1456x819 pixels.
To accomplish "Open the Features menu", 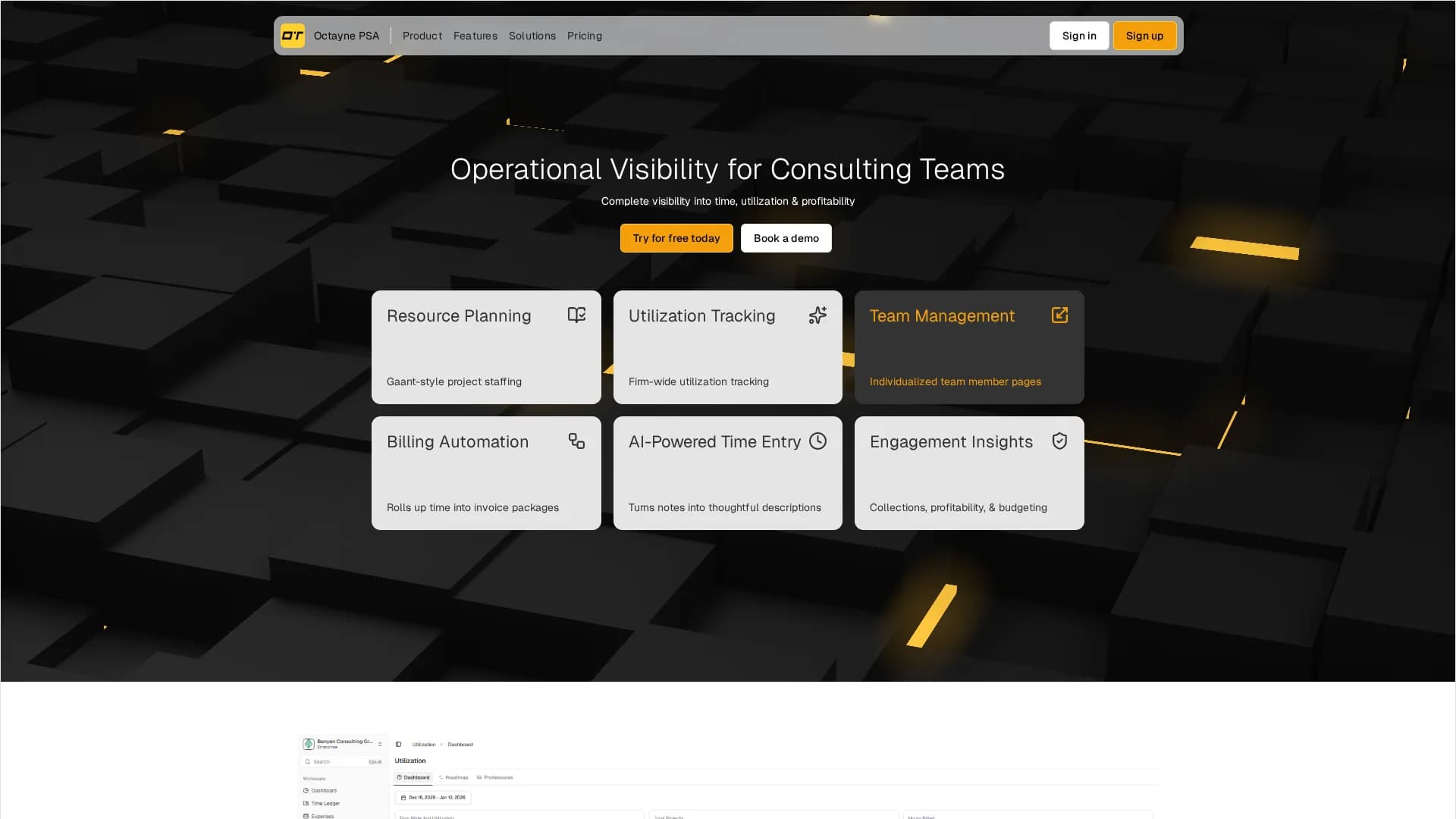I will pyautogui.click(x=475, y=36).
